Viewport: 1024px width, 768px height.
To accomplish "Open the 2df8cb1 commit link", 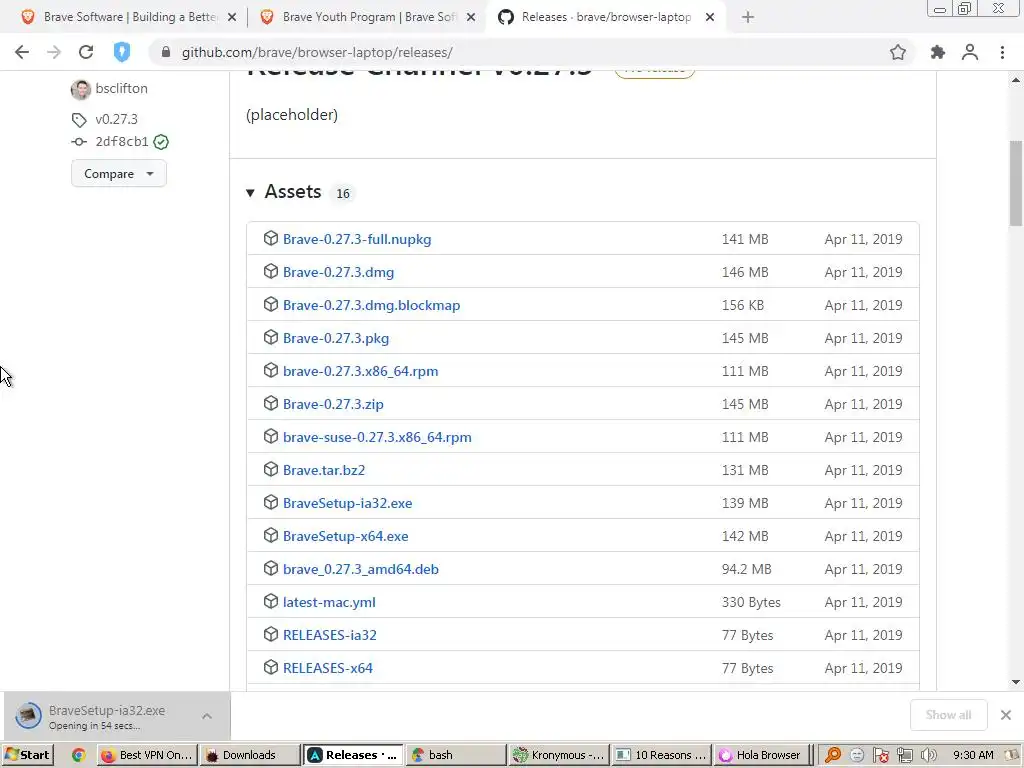I will coord(122,142).
